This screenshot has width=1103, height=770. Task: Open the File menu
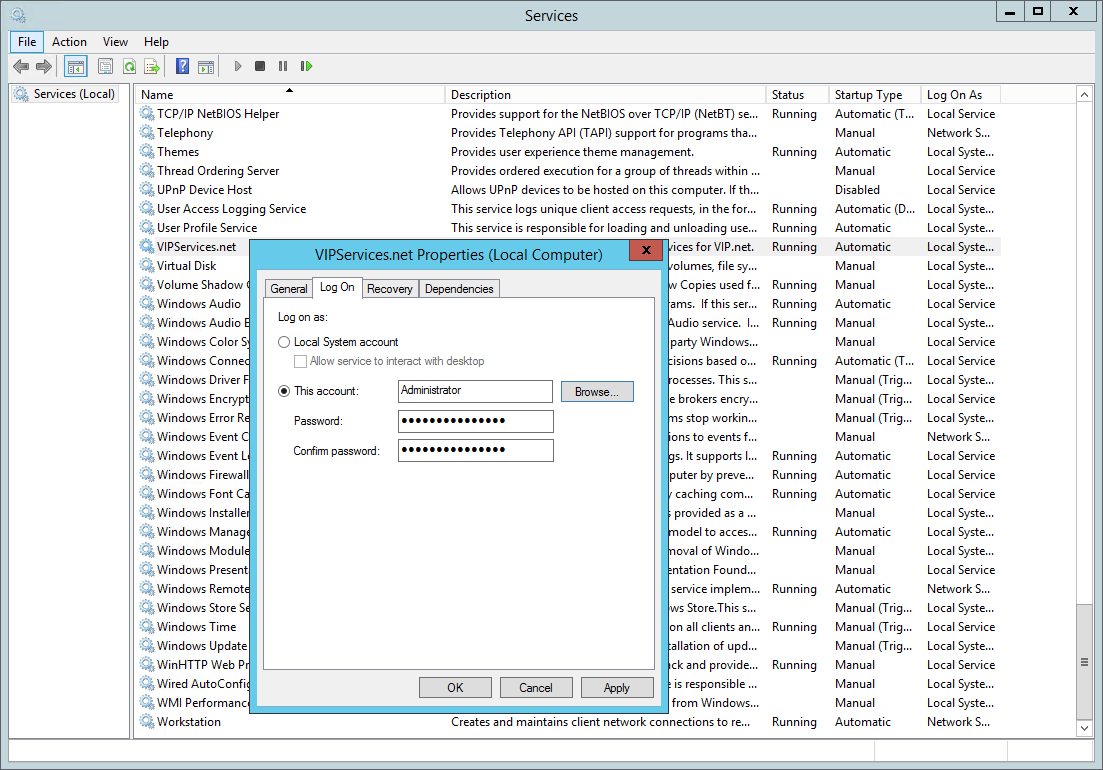tap(27, 41)
